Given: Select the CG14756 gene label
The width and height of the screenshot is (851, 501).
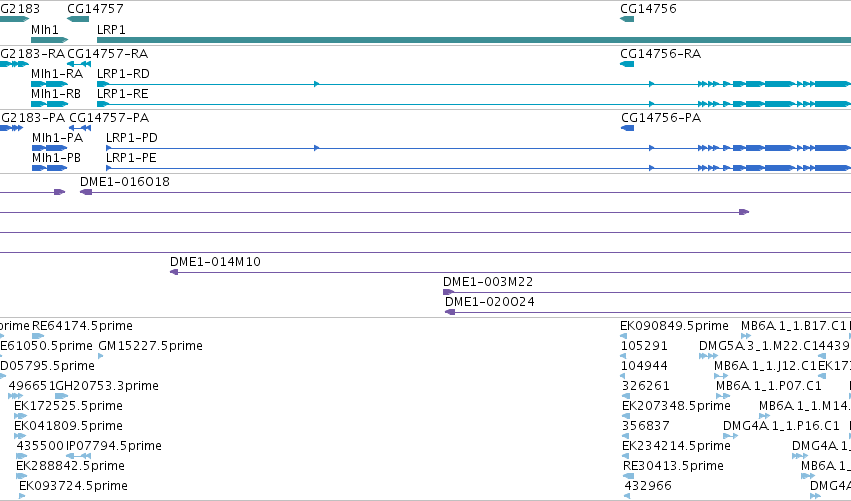Looking at the screenshot, I should tap(648, 9).
